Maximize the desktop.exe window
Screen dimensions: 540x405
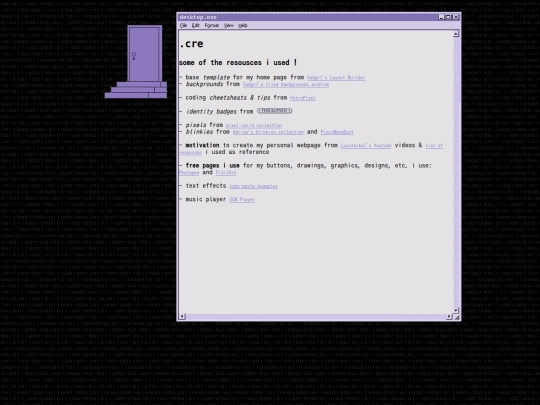(448, 17)
